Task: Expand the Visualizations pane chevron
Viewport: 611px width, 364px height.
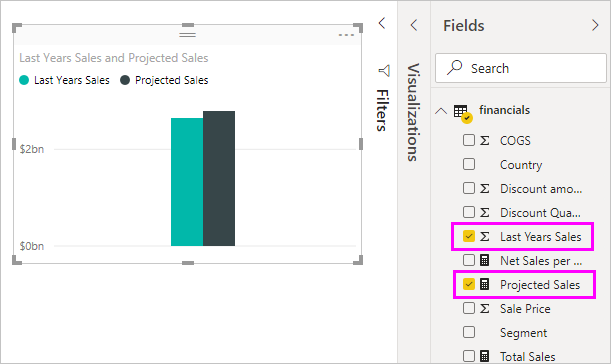Action: 414,25
